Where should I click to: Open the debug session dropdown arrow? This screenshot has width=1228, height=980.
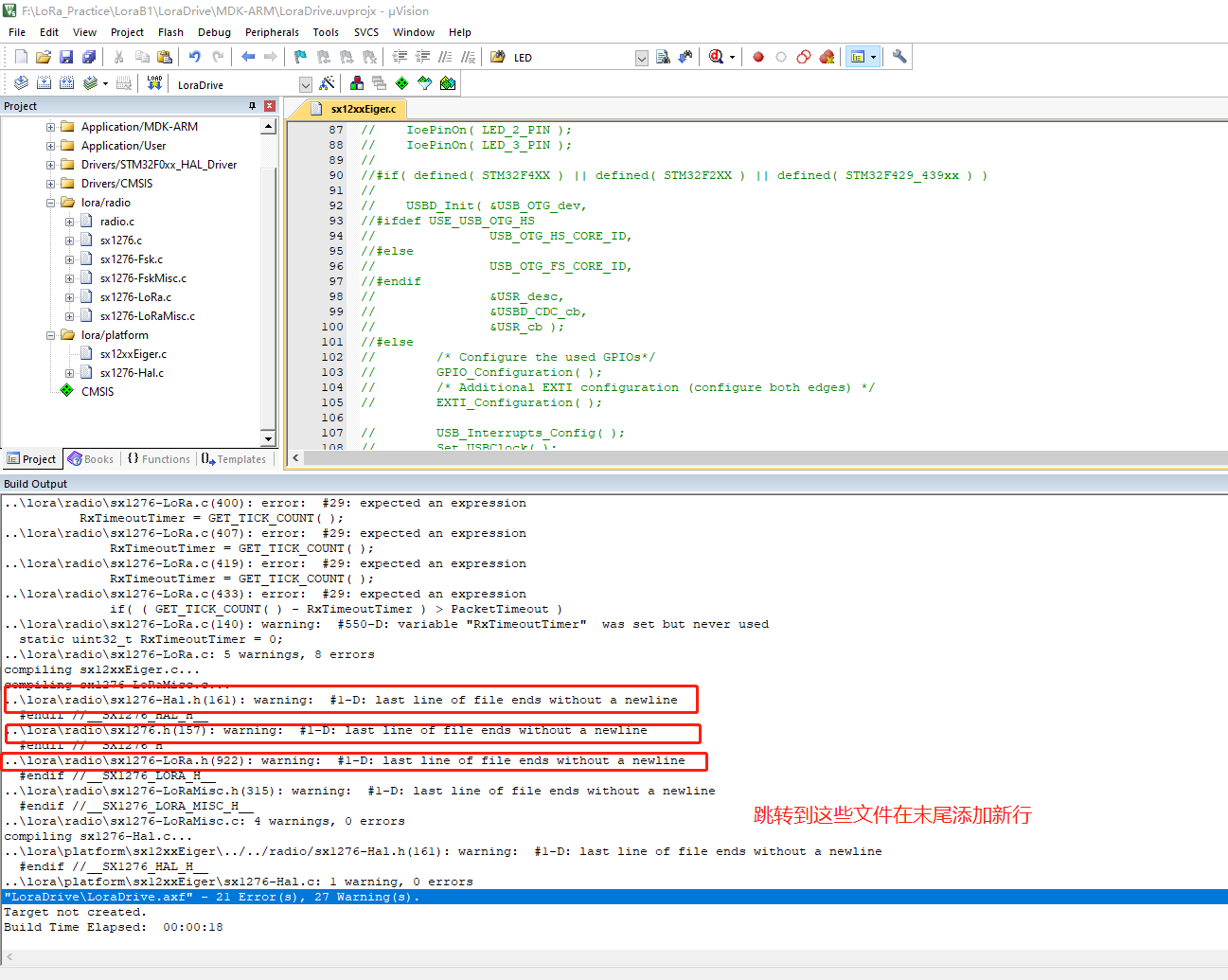pos(732,57)
